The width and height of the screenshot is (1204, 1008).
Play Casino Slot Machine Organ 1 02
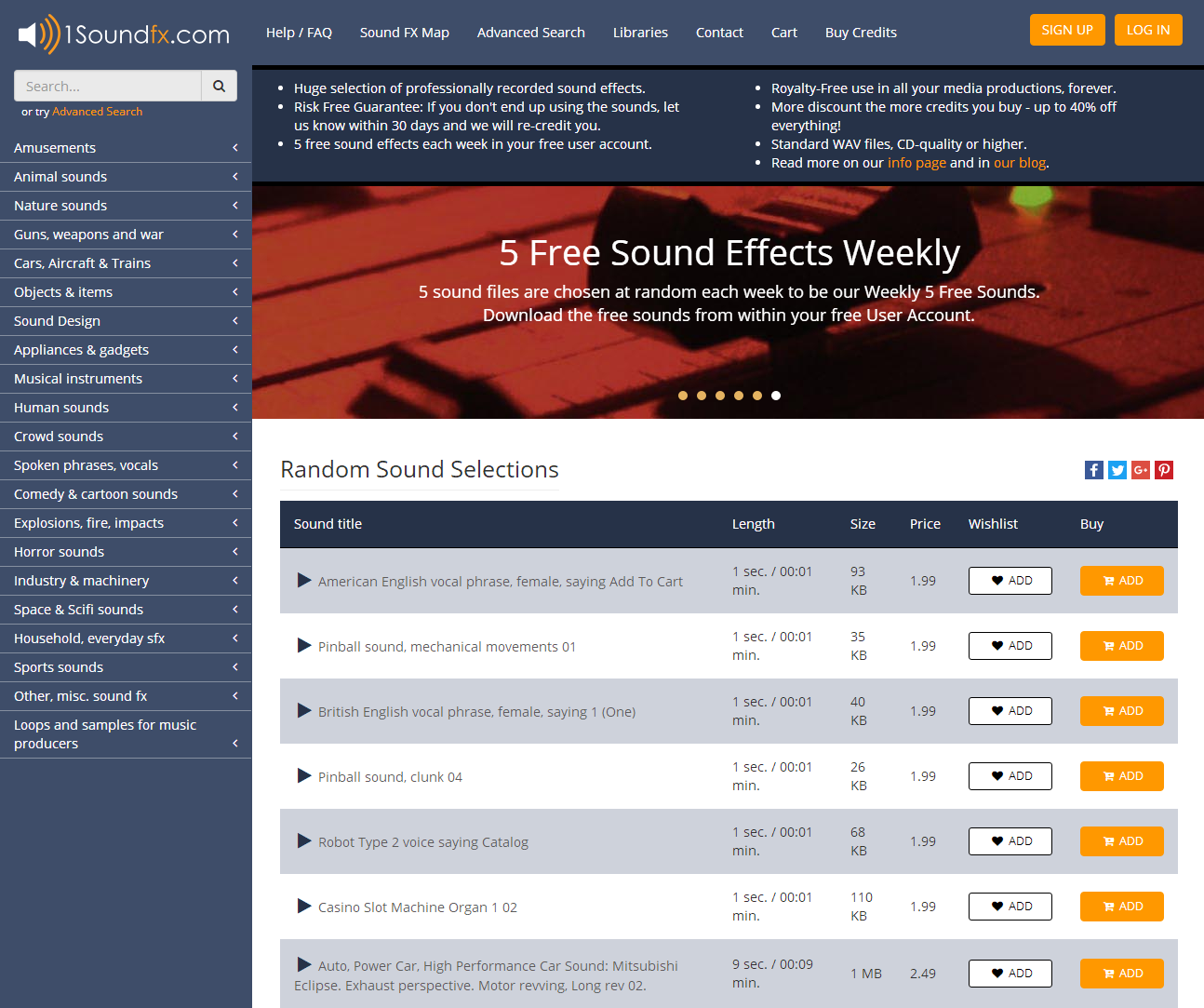(303, 906)
